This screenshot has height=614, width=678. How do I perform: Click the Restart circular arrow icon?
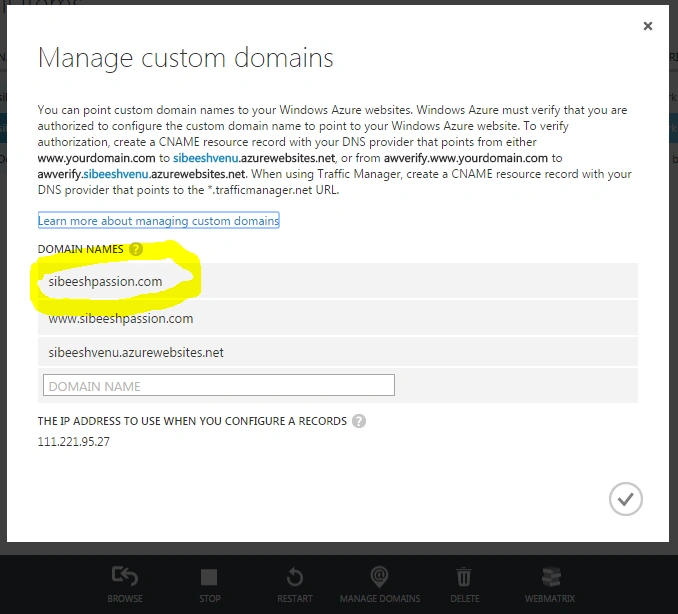(x=294, y=577)
